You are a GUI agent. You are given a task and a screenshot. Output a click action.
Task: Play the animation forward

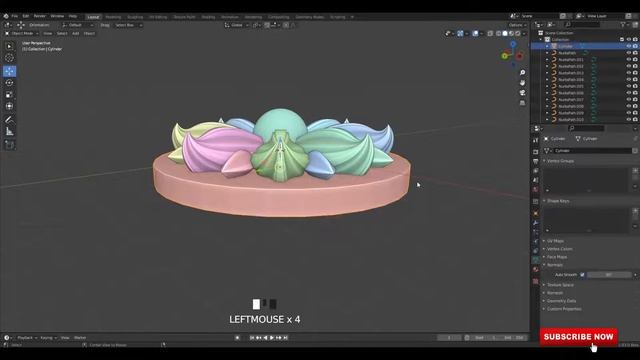272,338
